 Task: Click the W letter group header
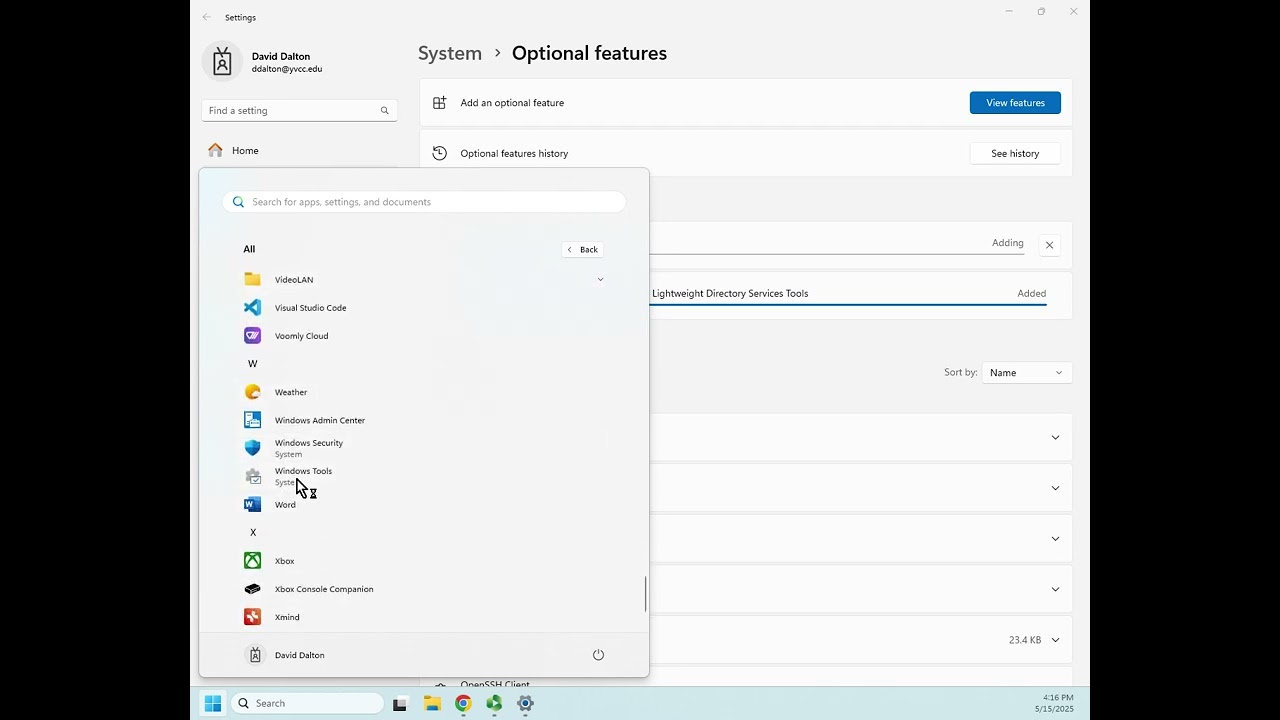[x=253, y=364]
